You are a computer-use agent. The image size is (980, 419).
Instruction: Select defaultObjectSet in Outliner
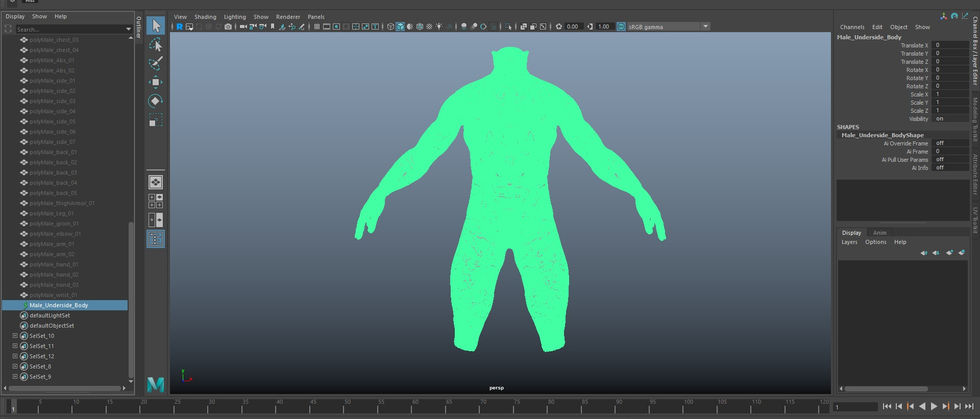click(x=52, y=326)
